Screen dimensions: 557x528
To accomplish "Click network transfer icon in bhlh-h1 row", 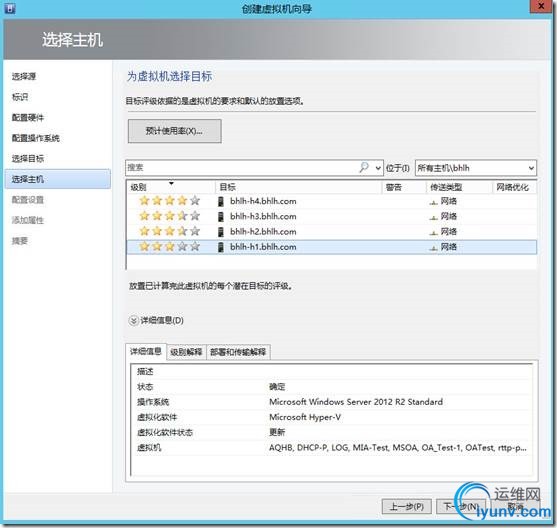I will point(433,248).
